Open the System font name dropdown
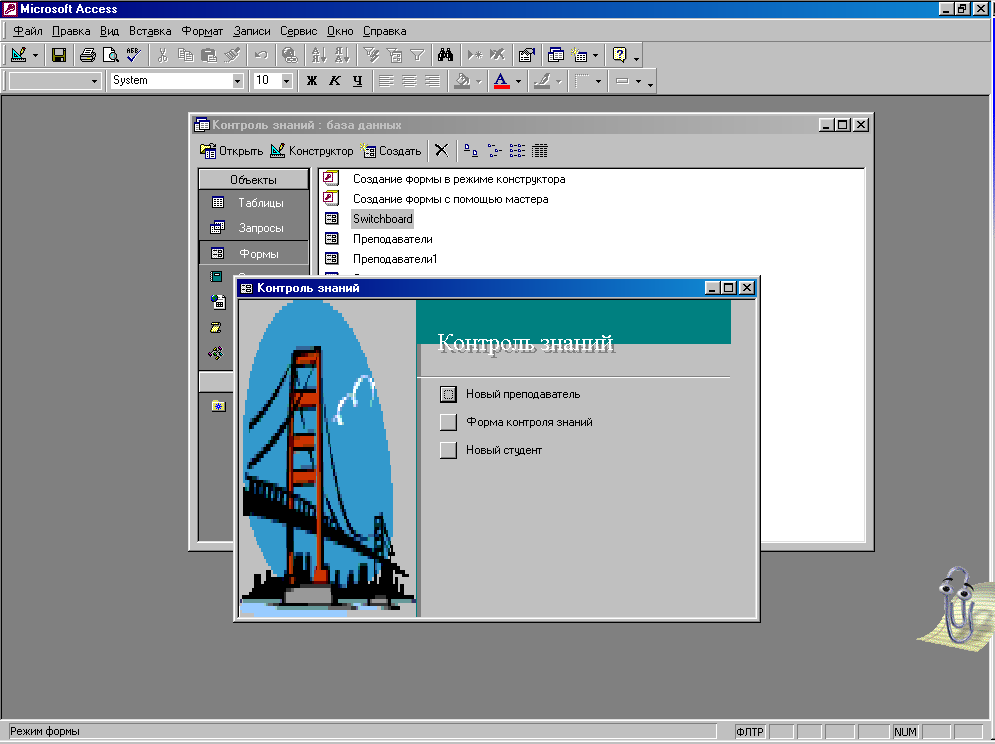This screenshot has height=744, width=995. 237,81
